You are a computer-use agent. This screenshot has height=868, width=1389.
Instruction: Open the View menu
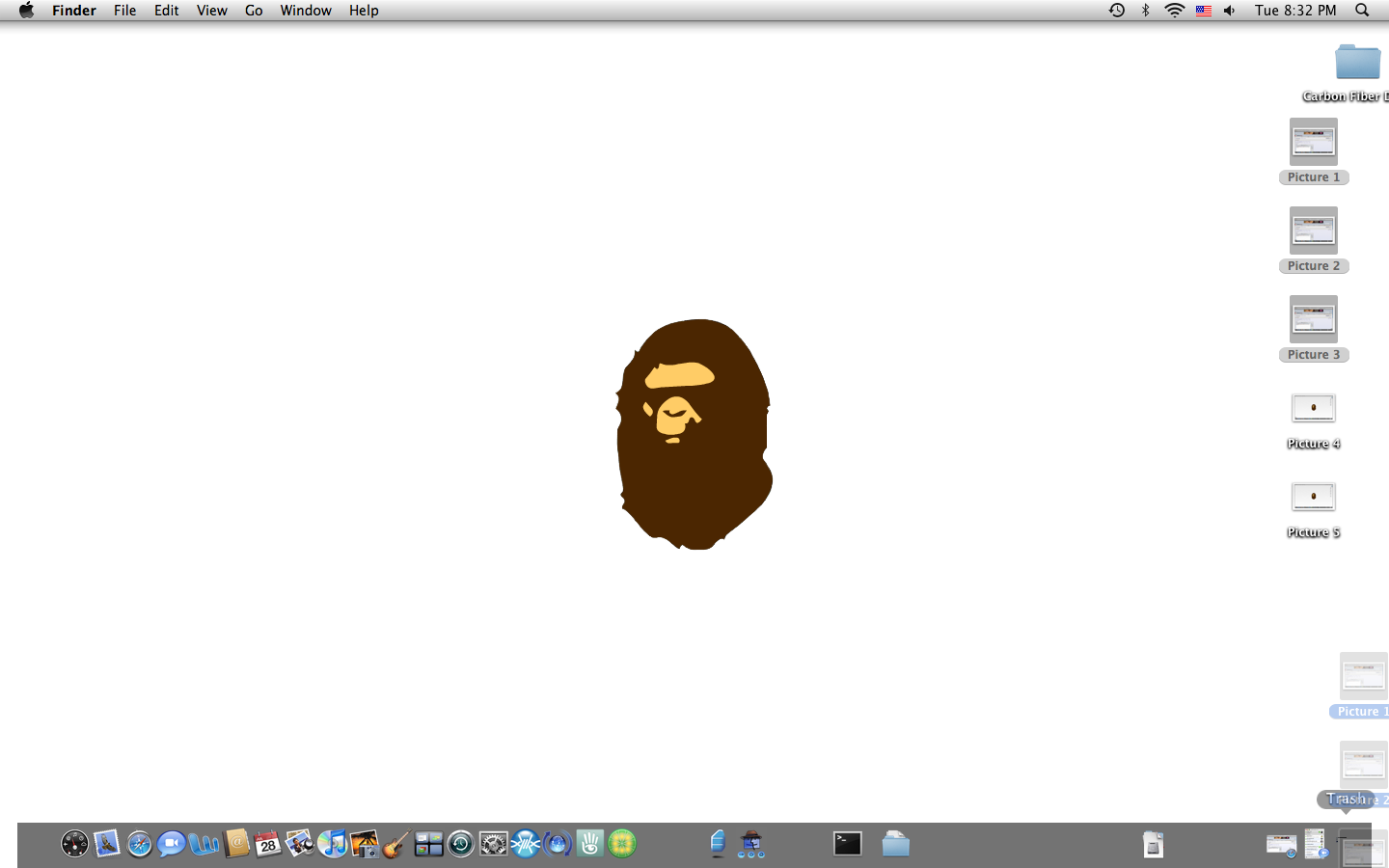pyautogui.click(x=212, y=11)
